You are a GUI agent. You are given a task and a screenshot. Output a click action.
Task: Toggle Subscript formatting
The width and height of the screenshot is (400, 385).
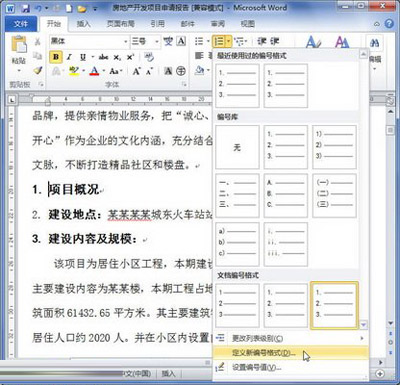(x=117, y=57)
